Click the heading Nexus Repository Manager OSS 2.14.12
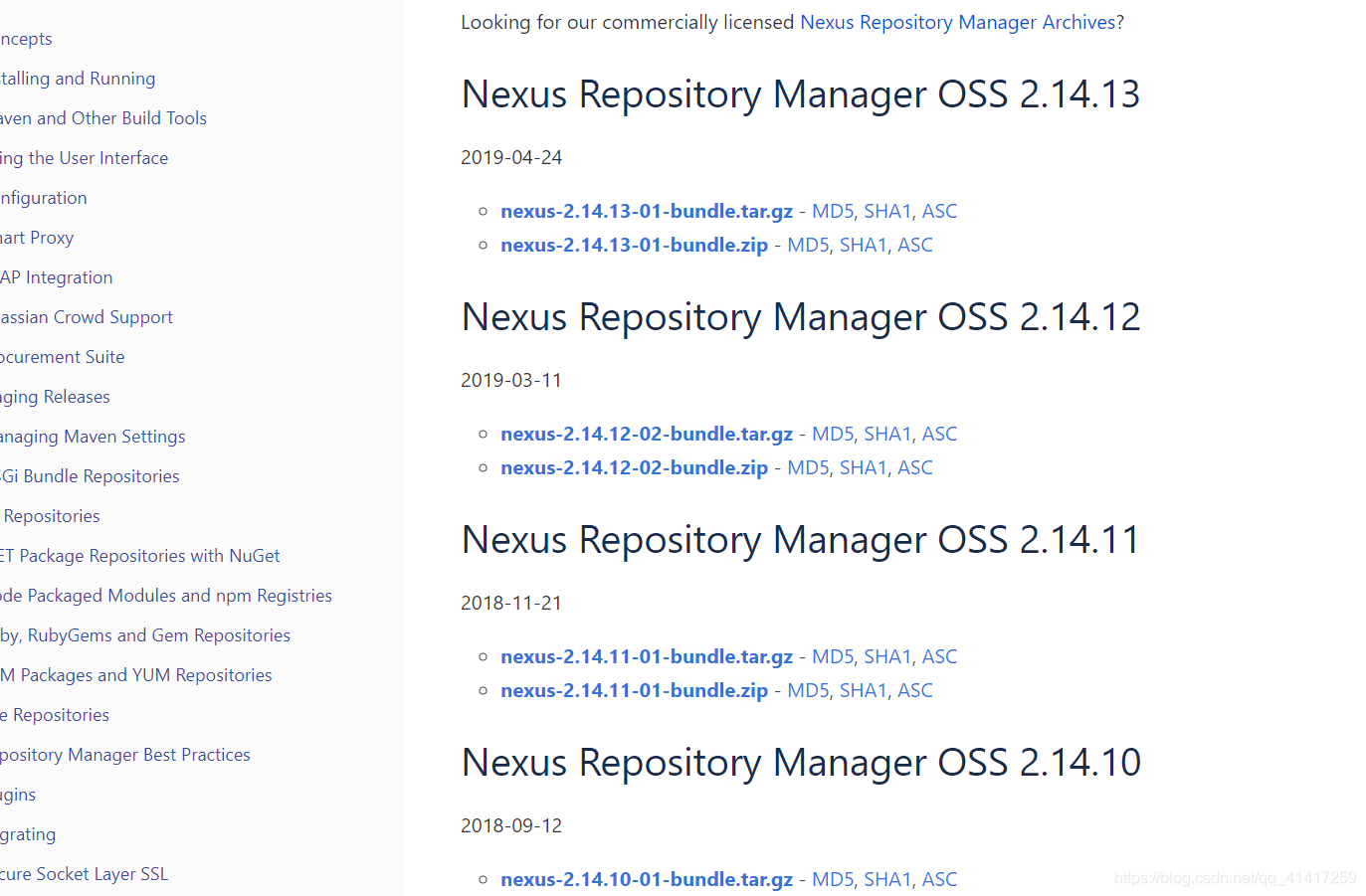 801,317
